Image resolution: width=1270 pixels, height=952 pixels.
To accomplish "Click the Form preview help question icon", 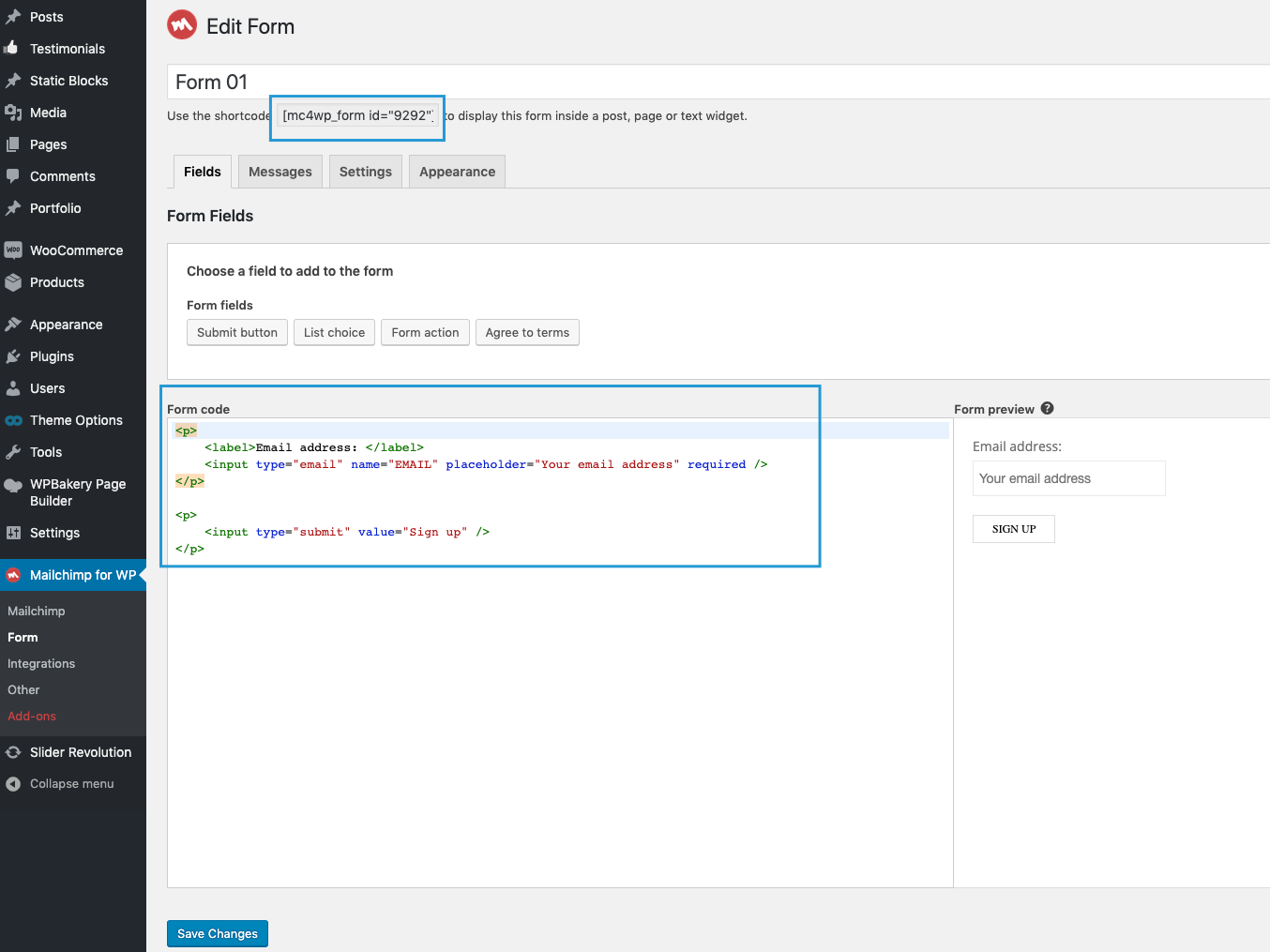I will click(1047, 408).
